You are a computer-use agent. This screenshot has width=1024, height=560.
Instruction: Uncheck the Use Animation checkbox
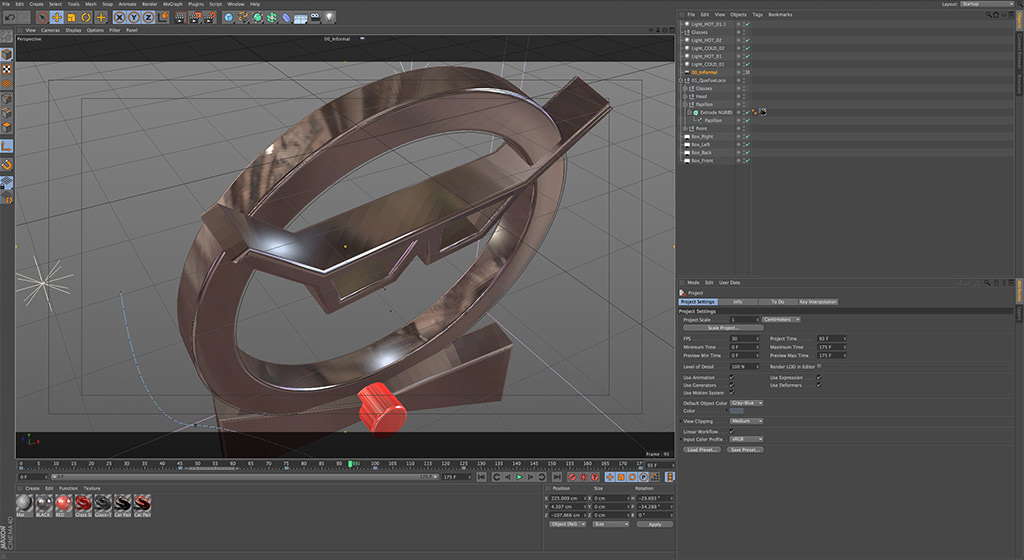731,378
